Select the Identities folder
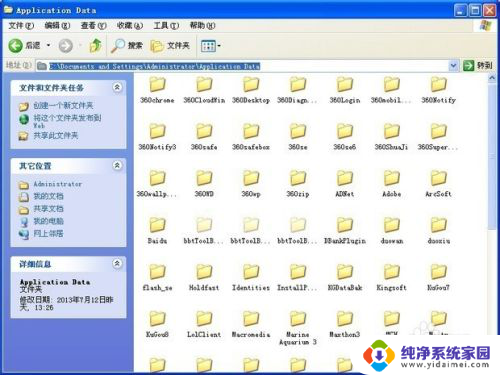This screenshot has width=500, height=375. (251, 278)
